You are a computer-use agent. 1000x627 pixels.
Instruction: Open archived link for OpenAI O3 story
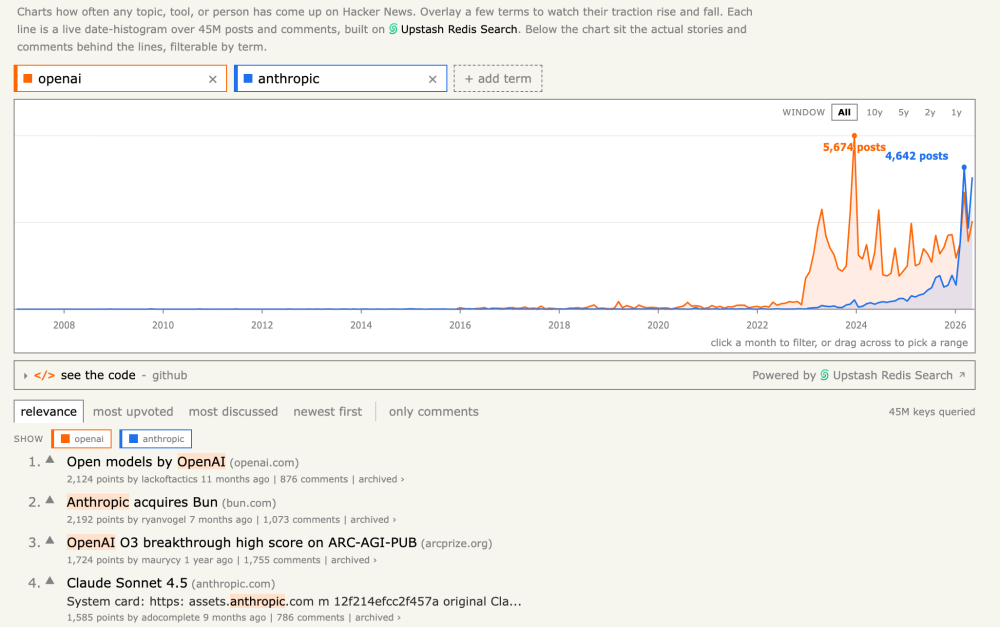354,560
